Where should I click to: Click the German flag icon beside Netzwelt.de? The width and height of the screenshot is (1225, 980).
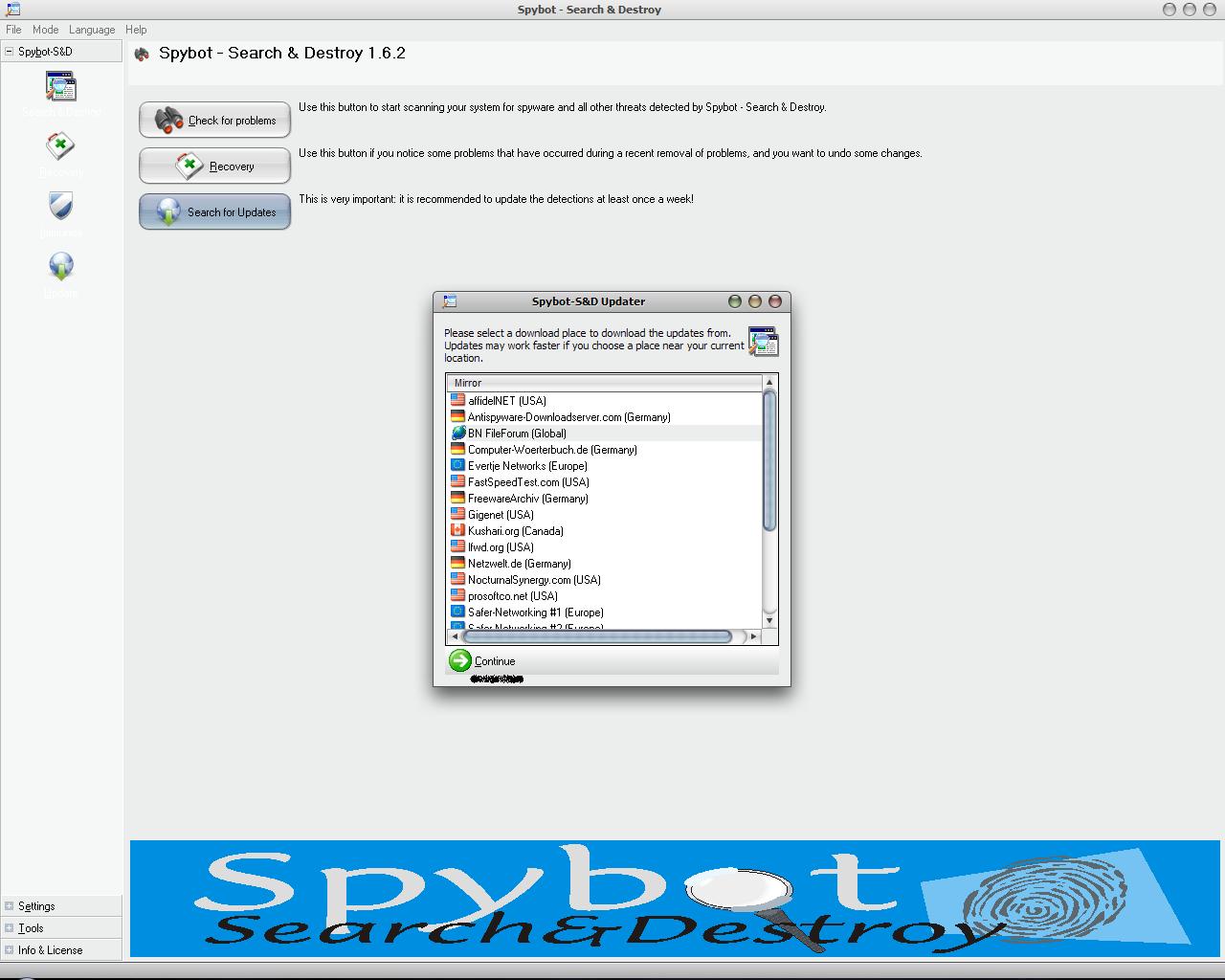[458, 564]
